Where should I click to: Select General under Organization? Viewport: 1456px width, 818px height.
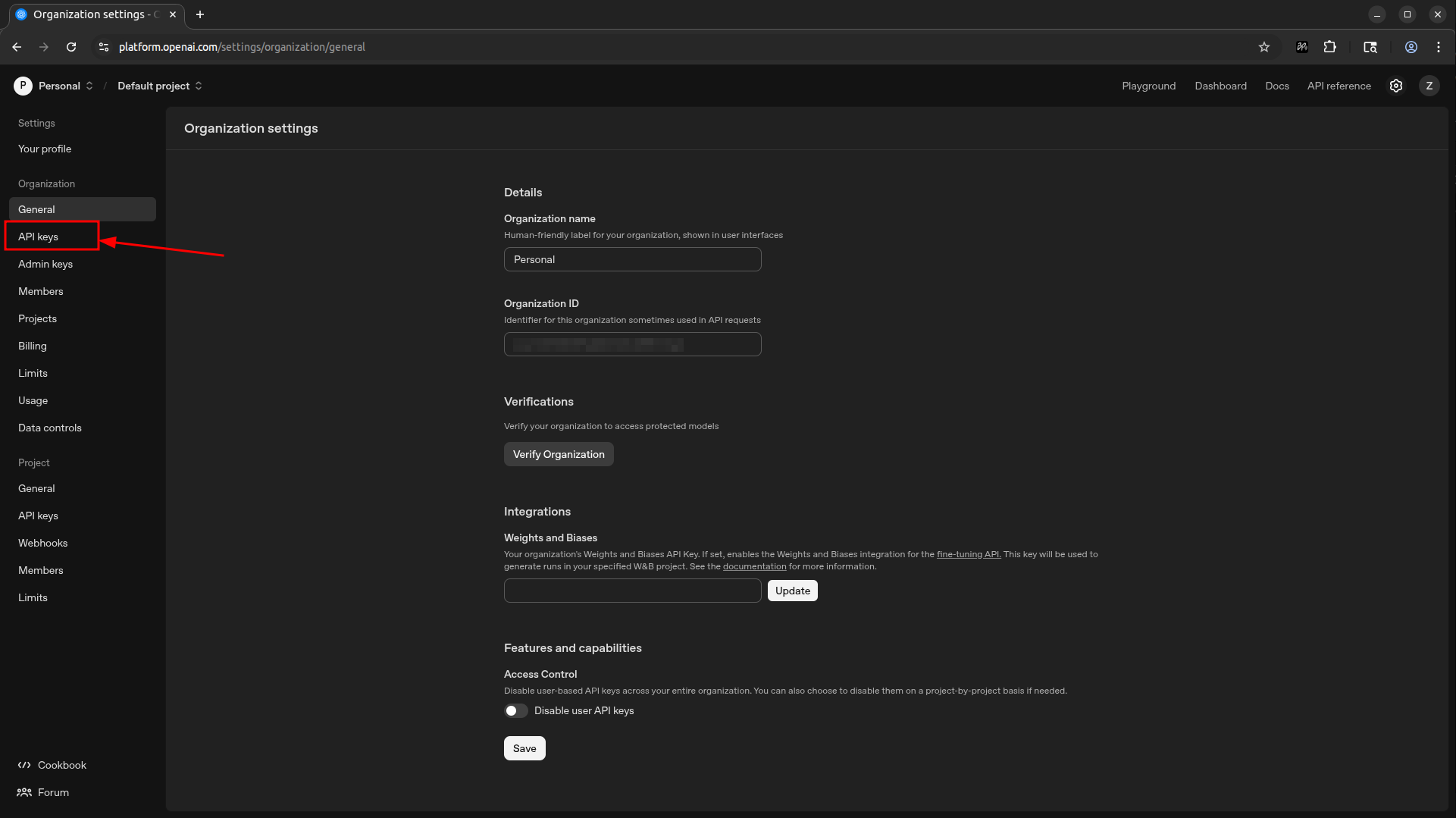pyautogui.click(x=83, y=209)
